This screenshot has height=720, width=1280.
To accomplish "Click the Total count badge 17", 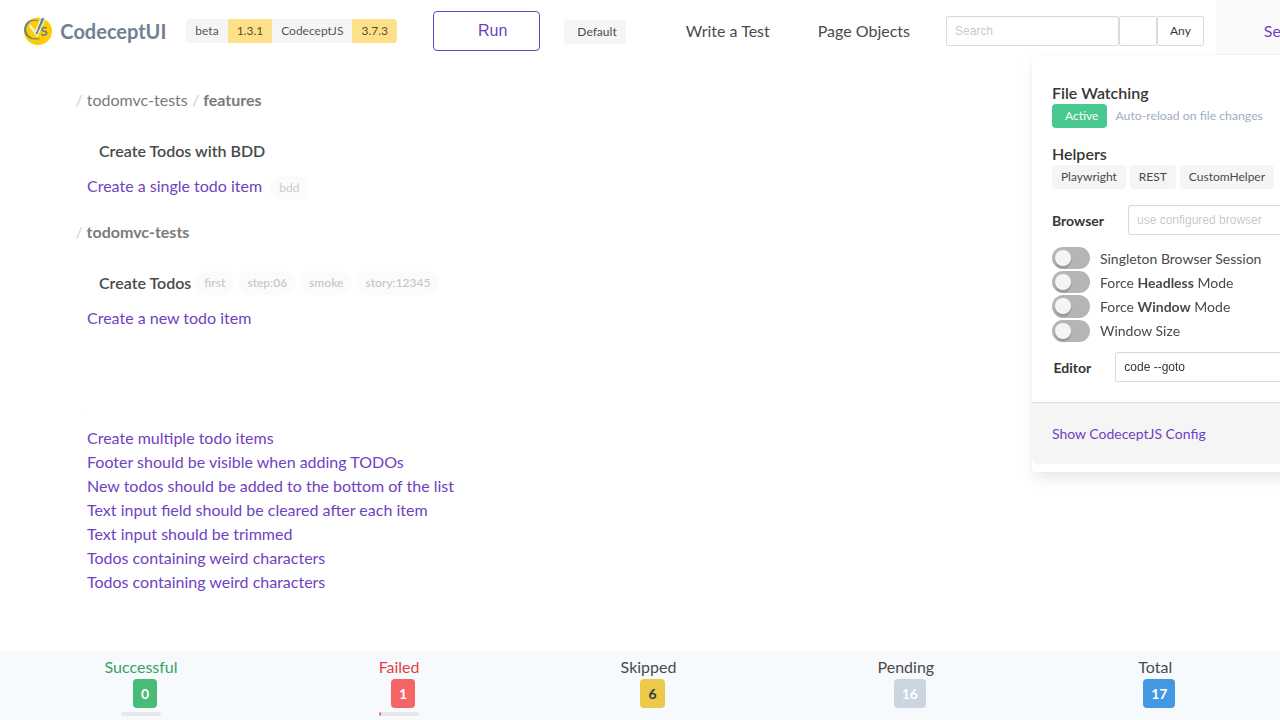I will pyautogui.click(x=1159, y=694).
